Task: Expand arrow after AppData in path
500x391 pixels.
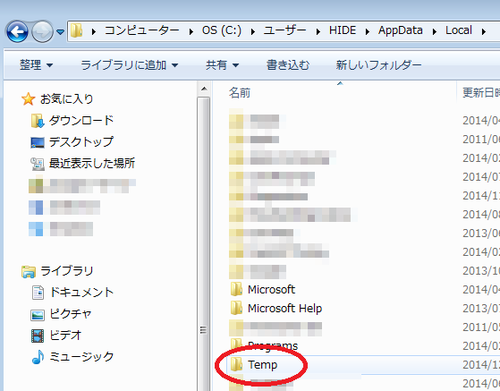Action: 434,32
